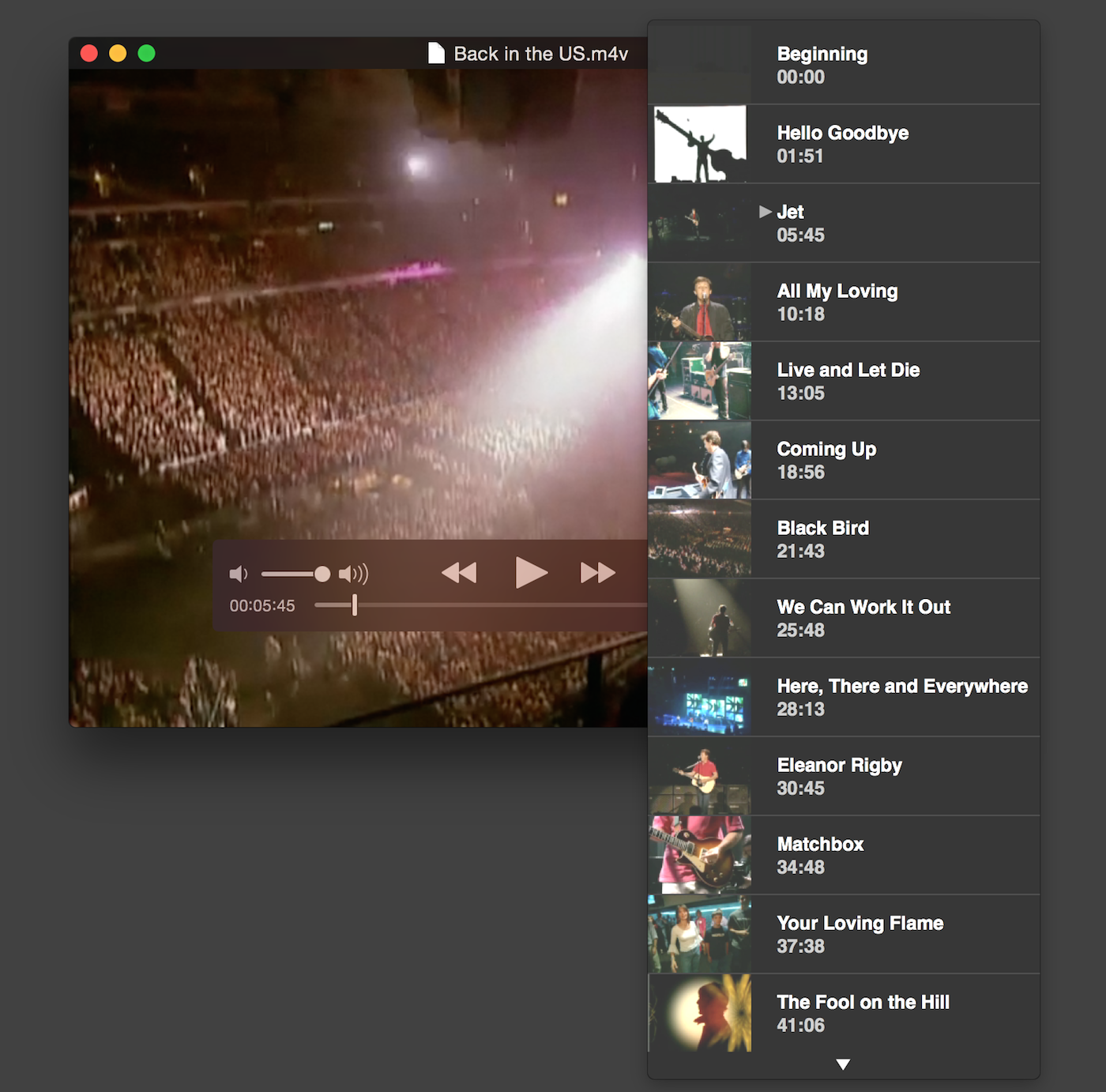Jump to Coming Up chapter
This screenshot has width=1106, height=1092.
(x=844, y=460)
